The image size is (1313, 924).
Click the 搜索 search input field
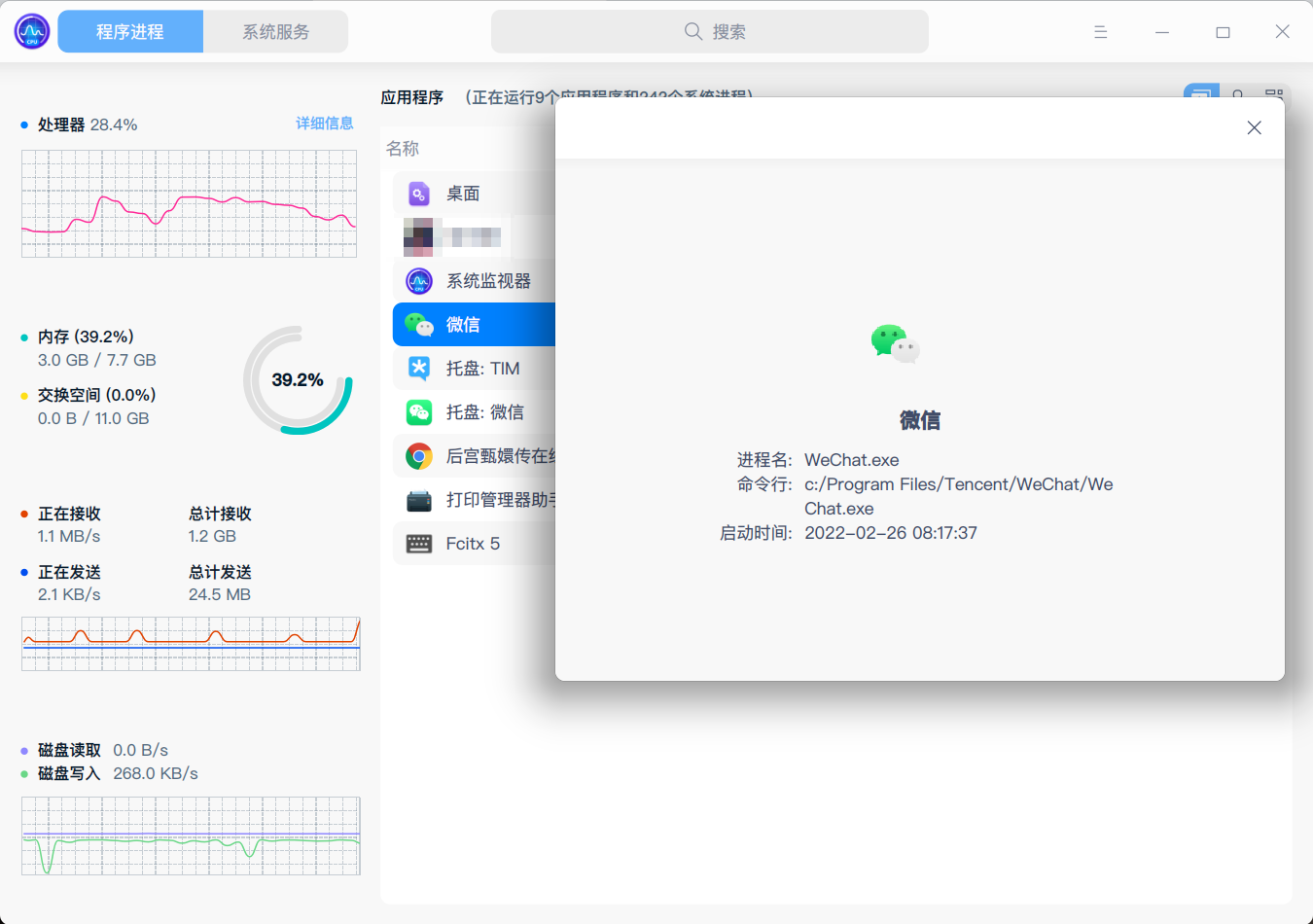(x=709, y=31)
